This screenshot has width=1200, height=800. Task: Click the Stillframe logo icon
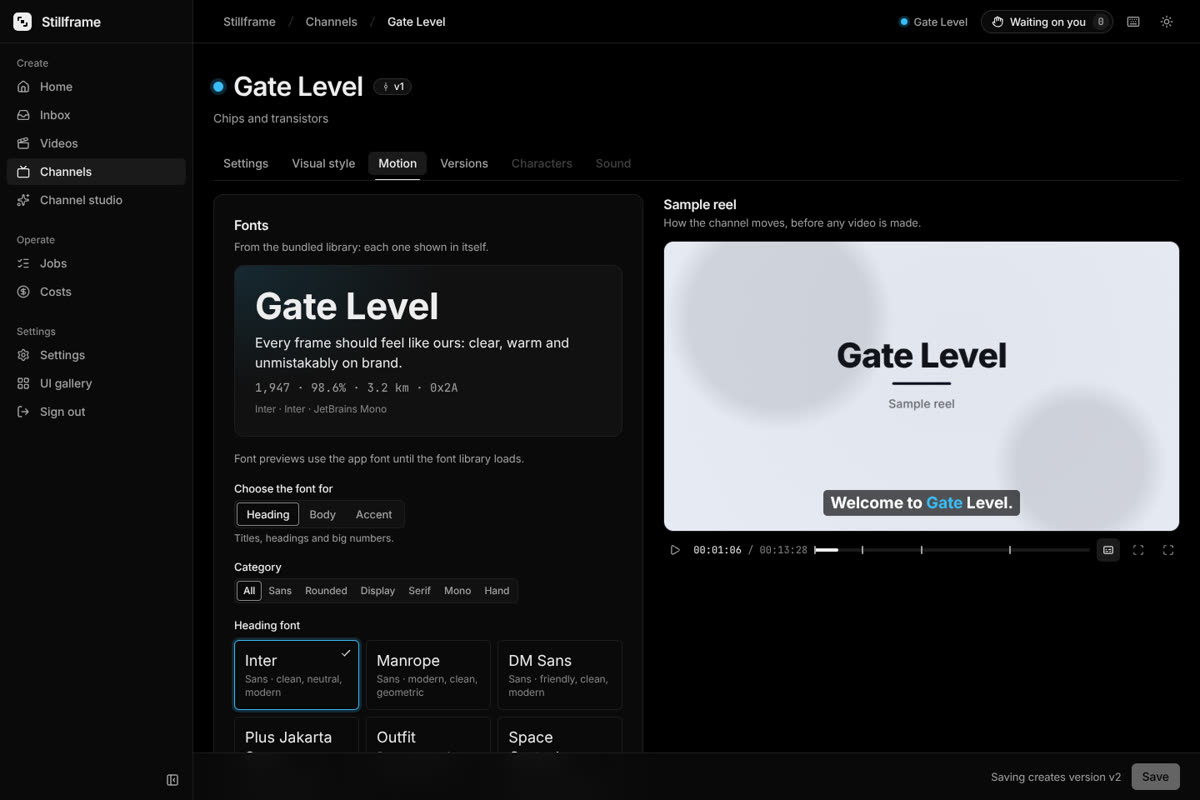(22, 22)
